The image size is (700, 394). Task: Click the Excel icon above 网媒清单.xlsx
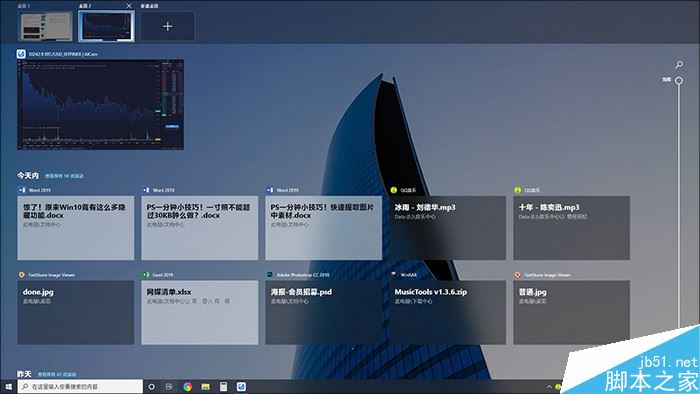[x=146, y=275]
